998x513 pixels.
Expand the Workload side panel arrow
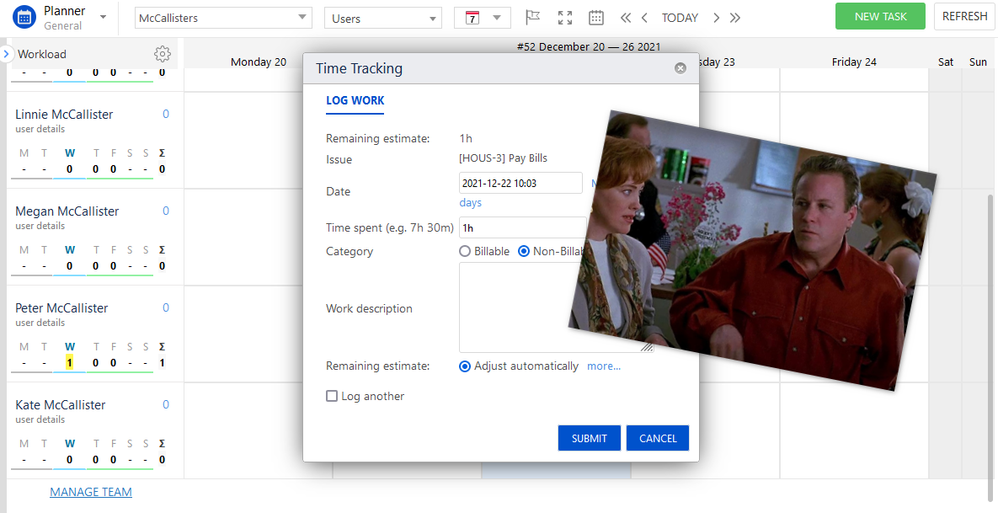[6, 53]
